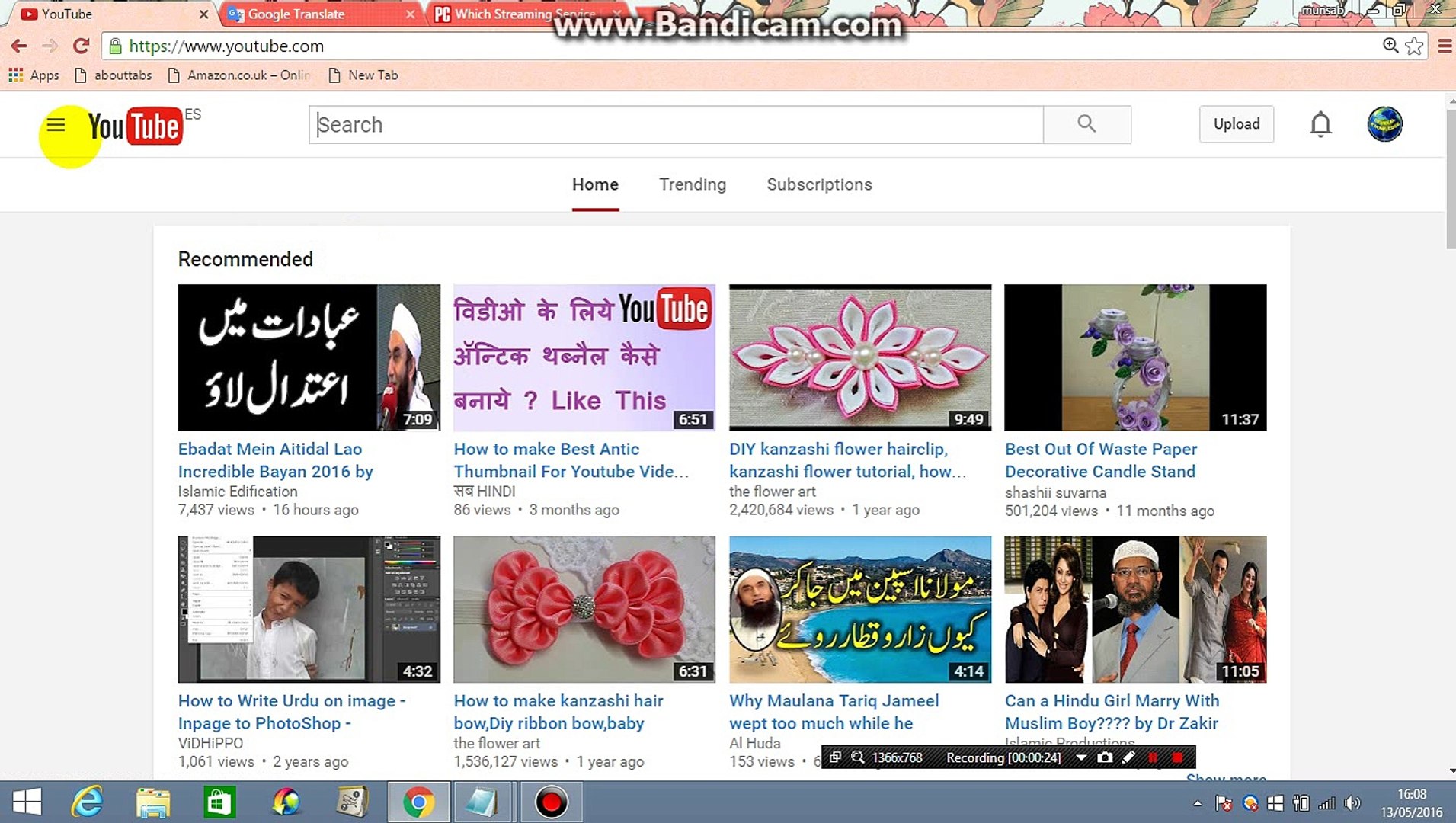Play the 7:09 Urdu bayan thumbnail
The width and height of the screenshot is (1456, 823).
point(309,357)
